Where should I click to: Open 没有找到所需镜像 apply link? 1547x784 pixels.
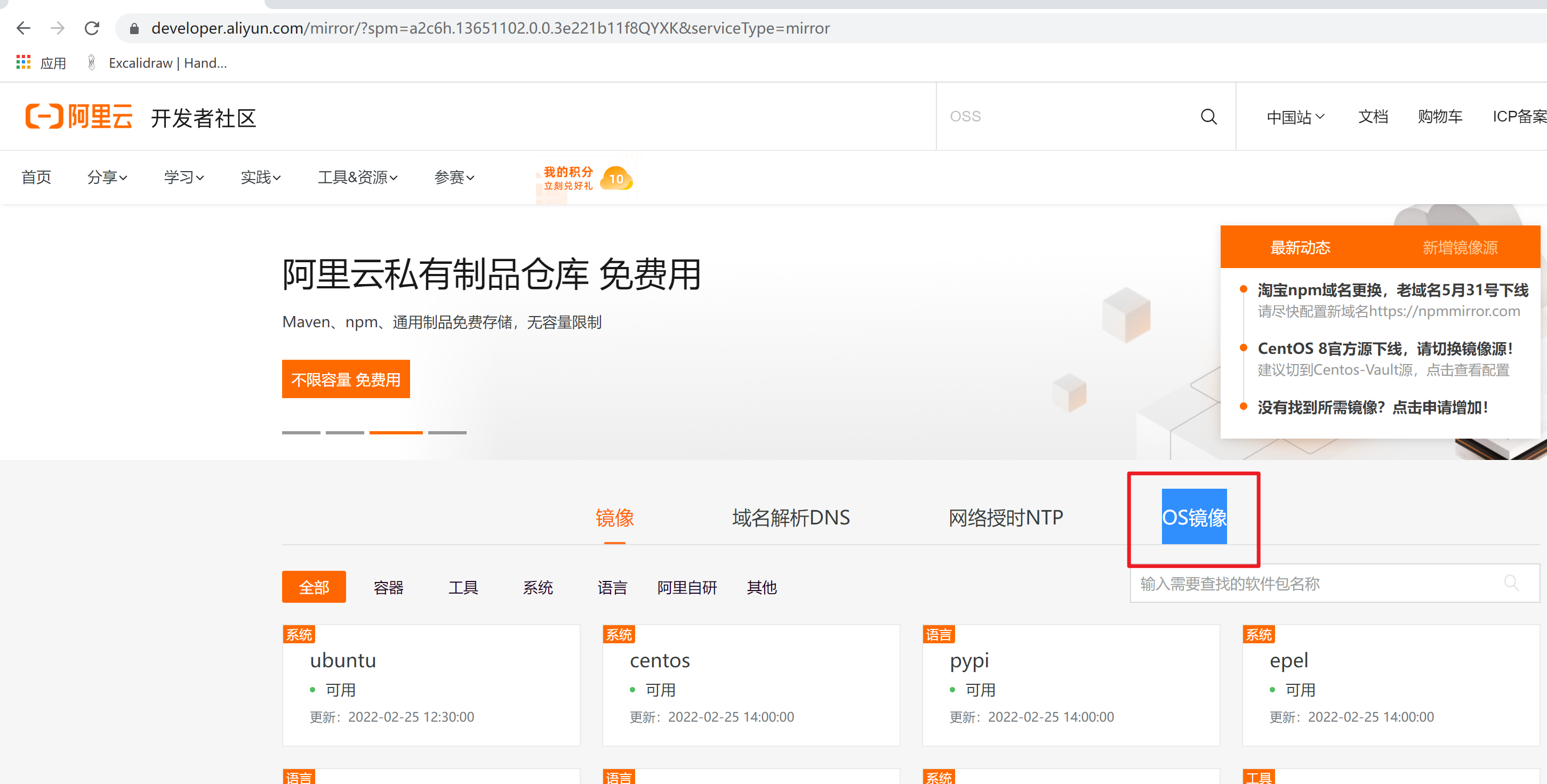(x=1373, y=407)
